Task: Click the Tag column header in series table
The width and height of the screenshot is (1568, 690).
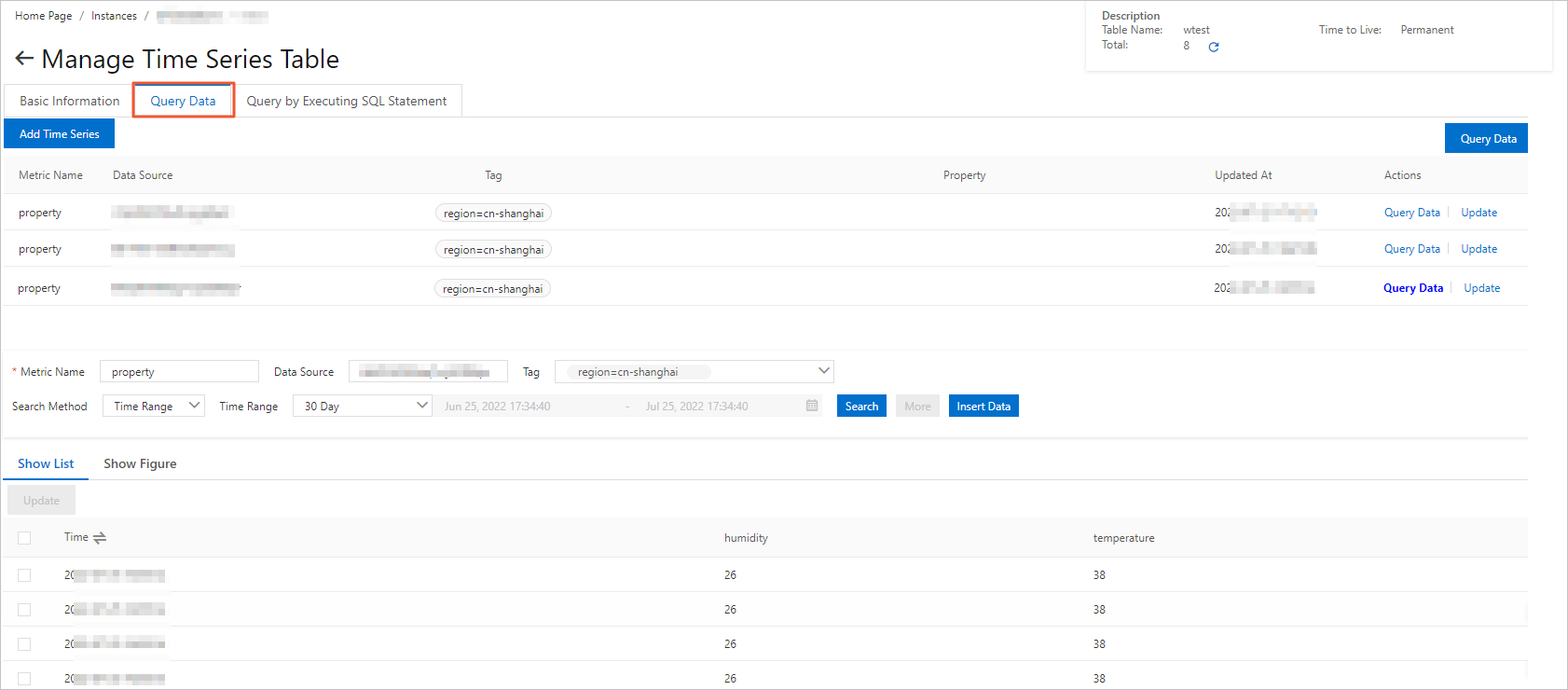Action: [x=493, y=175]
